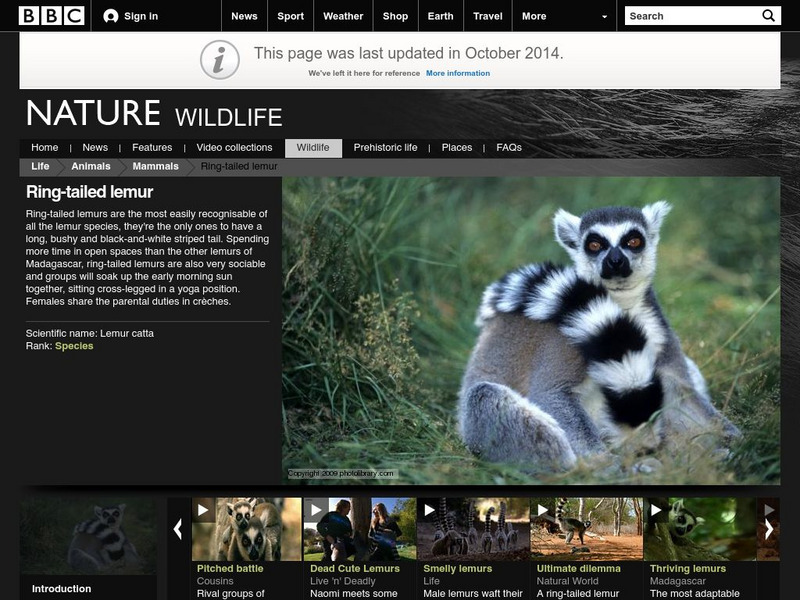The height and width of the screenshot is (600, 800).
Task: Open the Earth section
Action: 440,16
